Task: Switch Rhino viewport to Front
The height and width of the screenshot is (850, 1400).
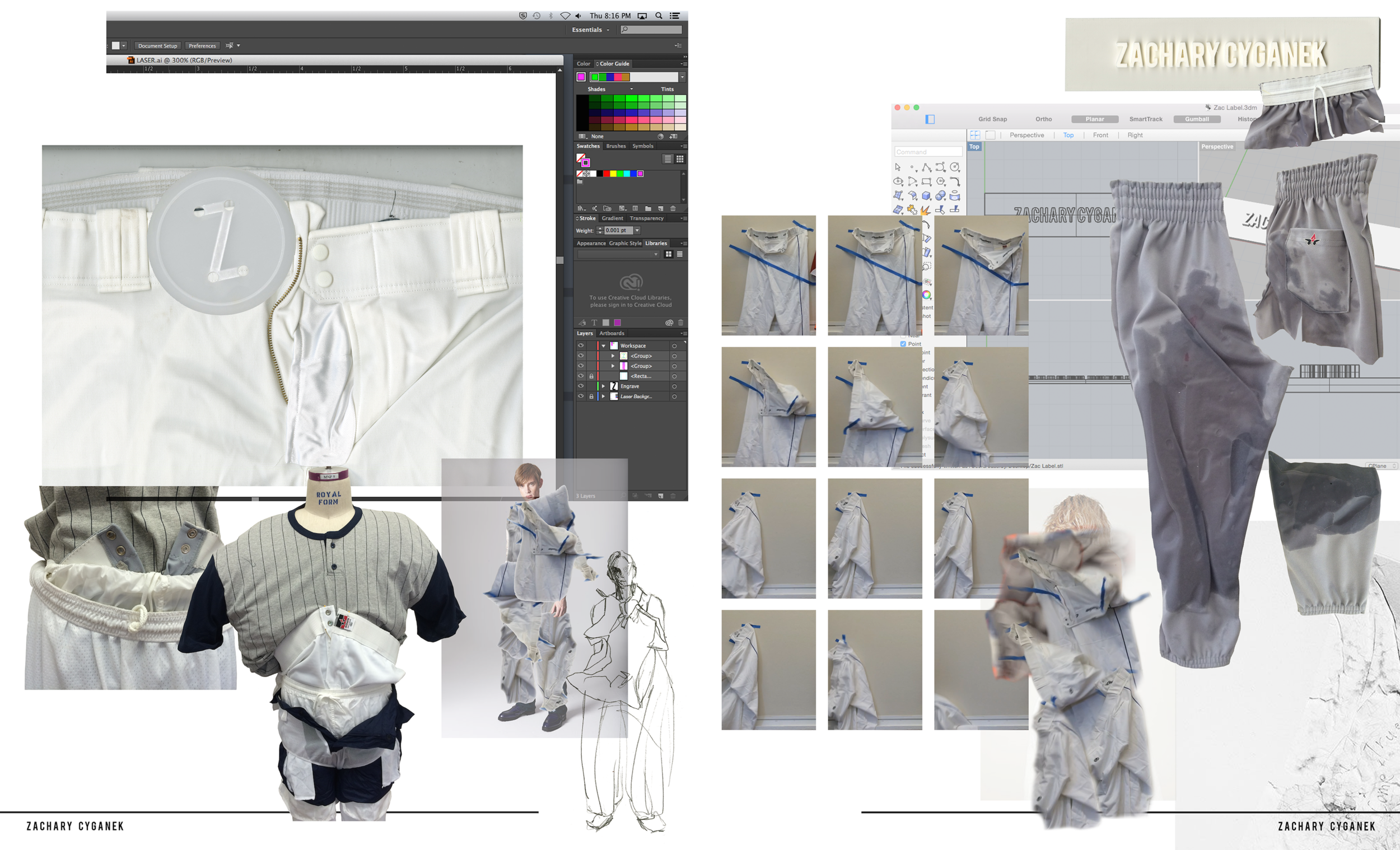Action: (1100, 136)
